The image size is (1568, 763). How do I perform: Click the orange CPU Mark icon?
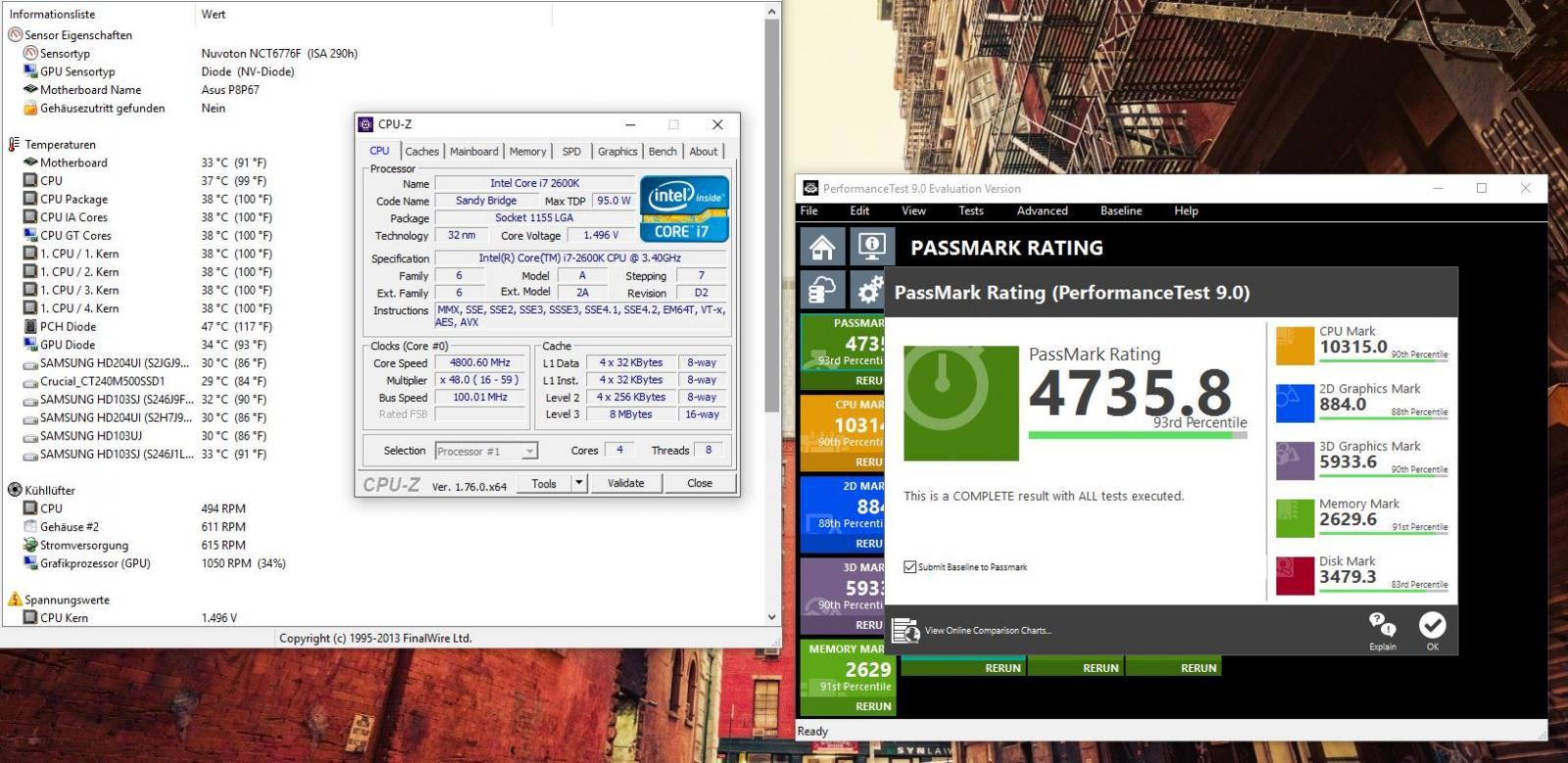[1295, 346]
